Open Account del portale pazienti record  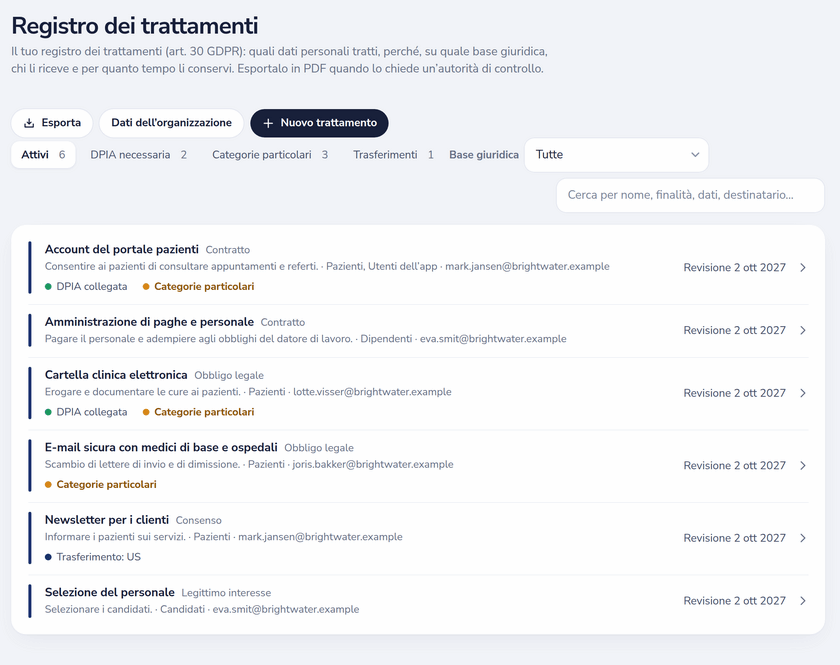tap(418, 267)
